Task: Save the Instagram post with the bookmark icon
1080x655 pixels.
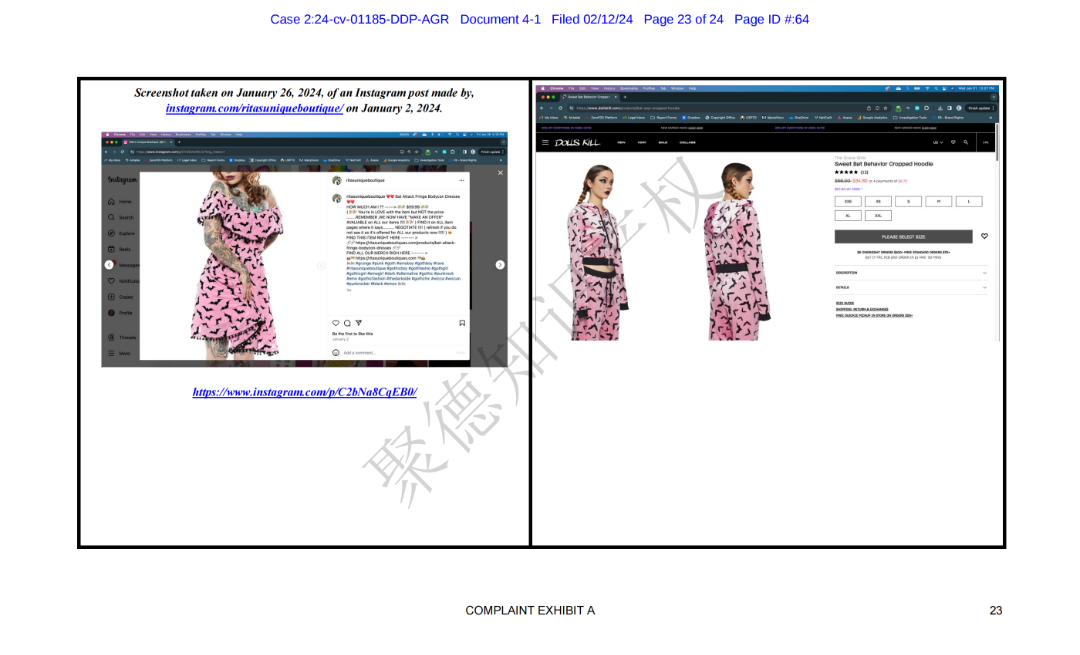Action: tap(462, 323)
